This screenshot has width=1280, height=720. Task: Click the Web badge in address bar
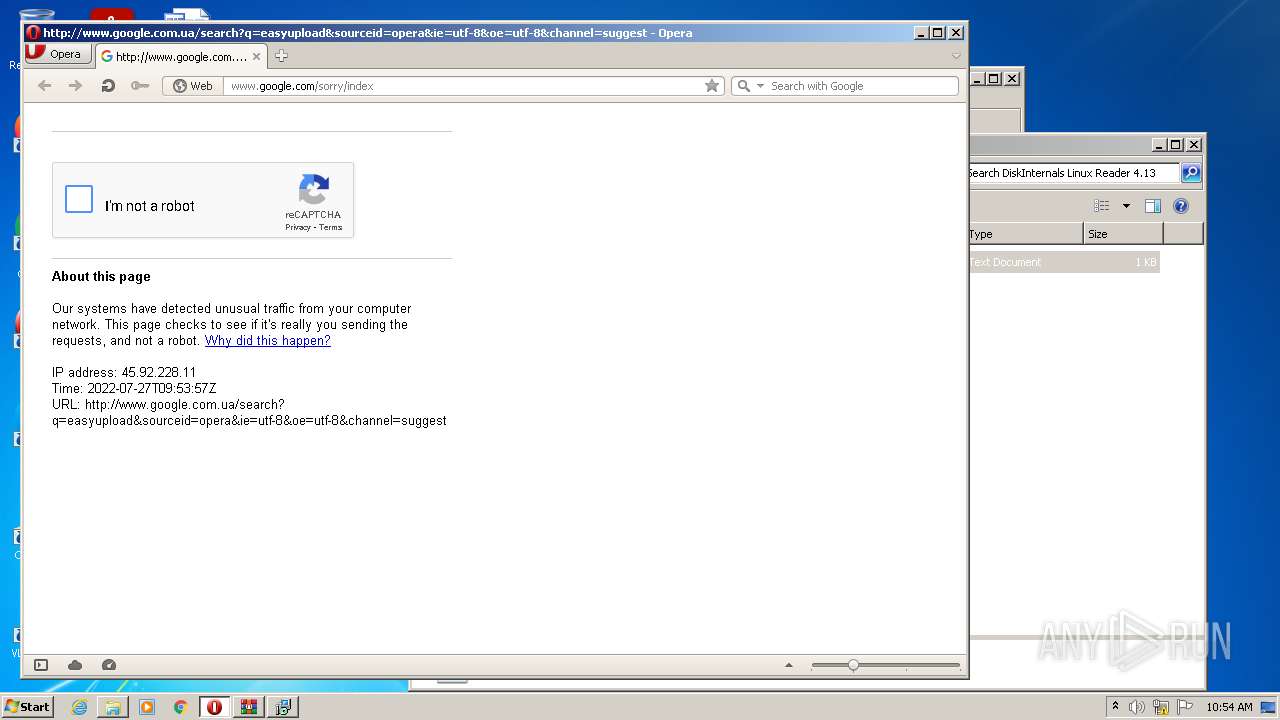click(x=193, y=86)
